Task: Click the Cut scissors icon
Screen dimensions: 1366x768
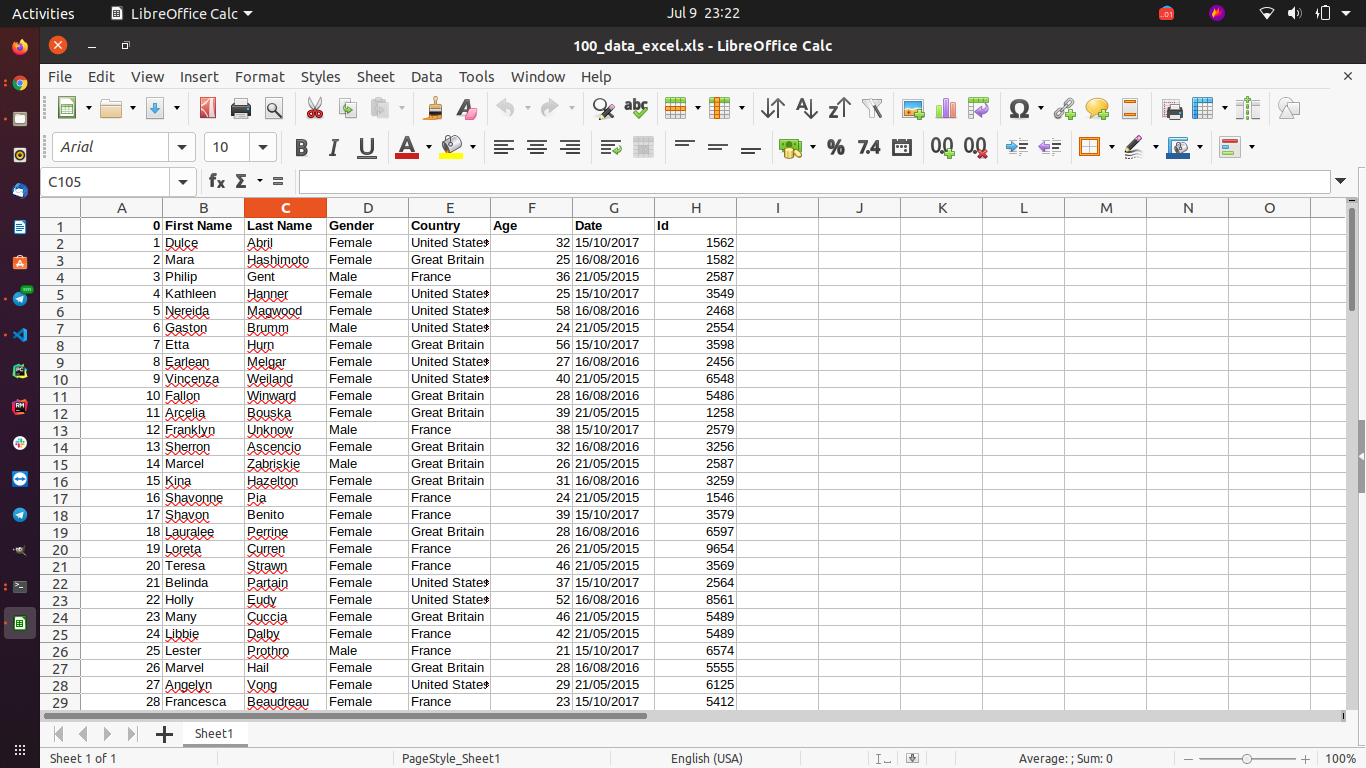Action: [x=314, y=108]
